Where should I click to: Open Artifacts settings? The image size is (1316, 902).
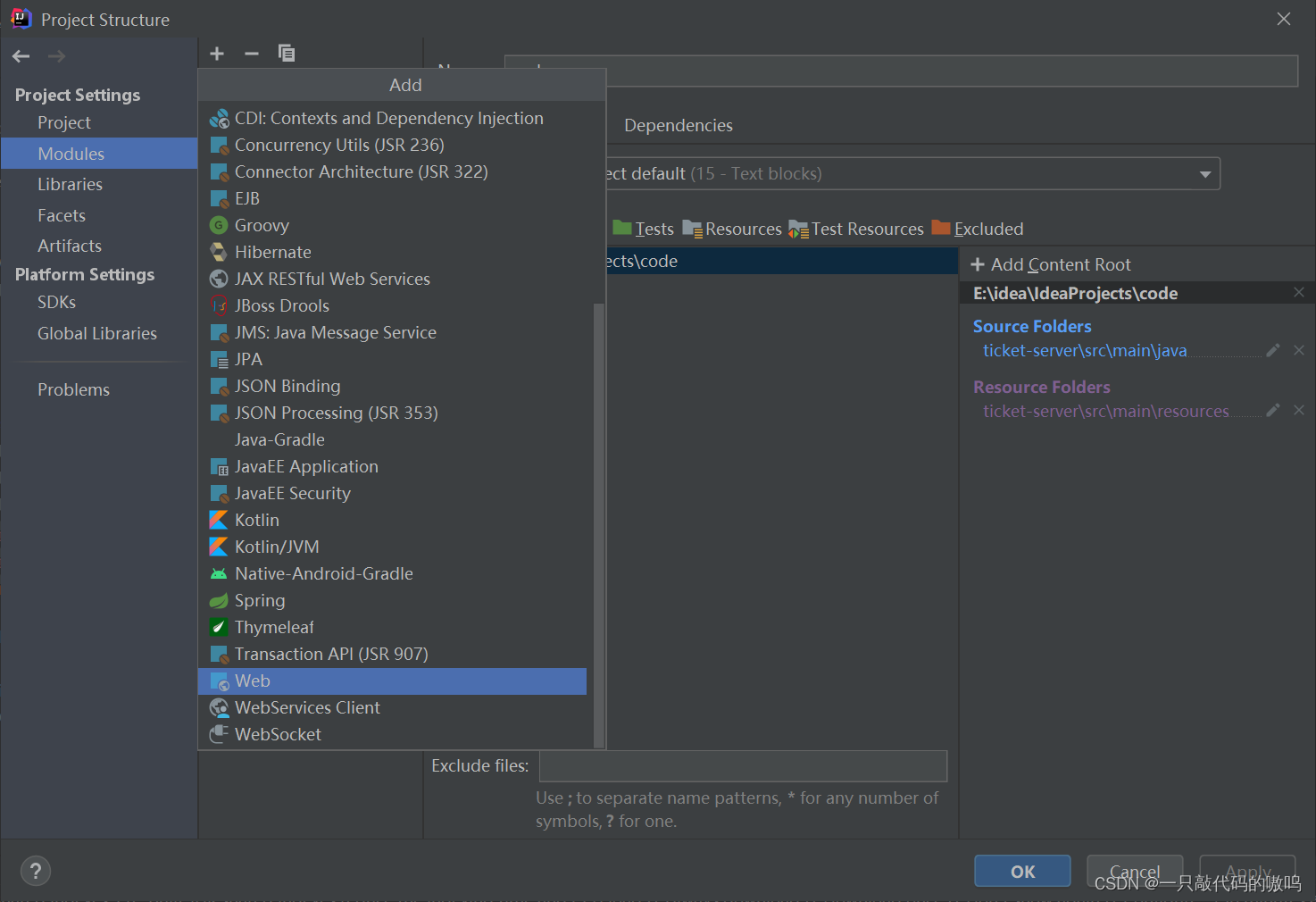pos(99,246)
